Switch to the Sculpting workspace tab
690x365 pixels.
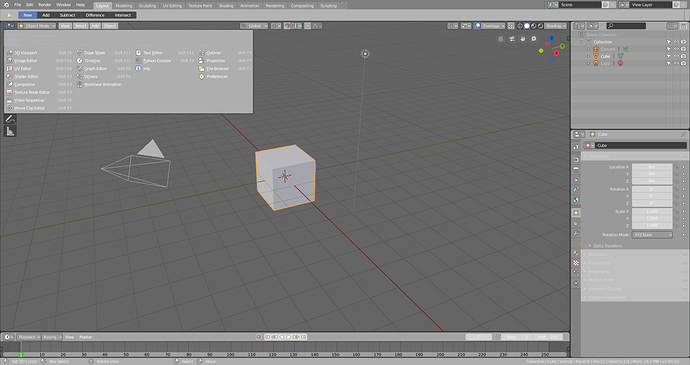147,6
